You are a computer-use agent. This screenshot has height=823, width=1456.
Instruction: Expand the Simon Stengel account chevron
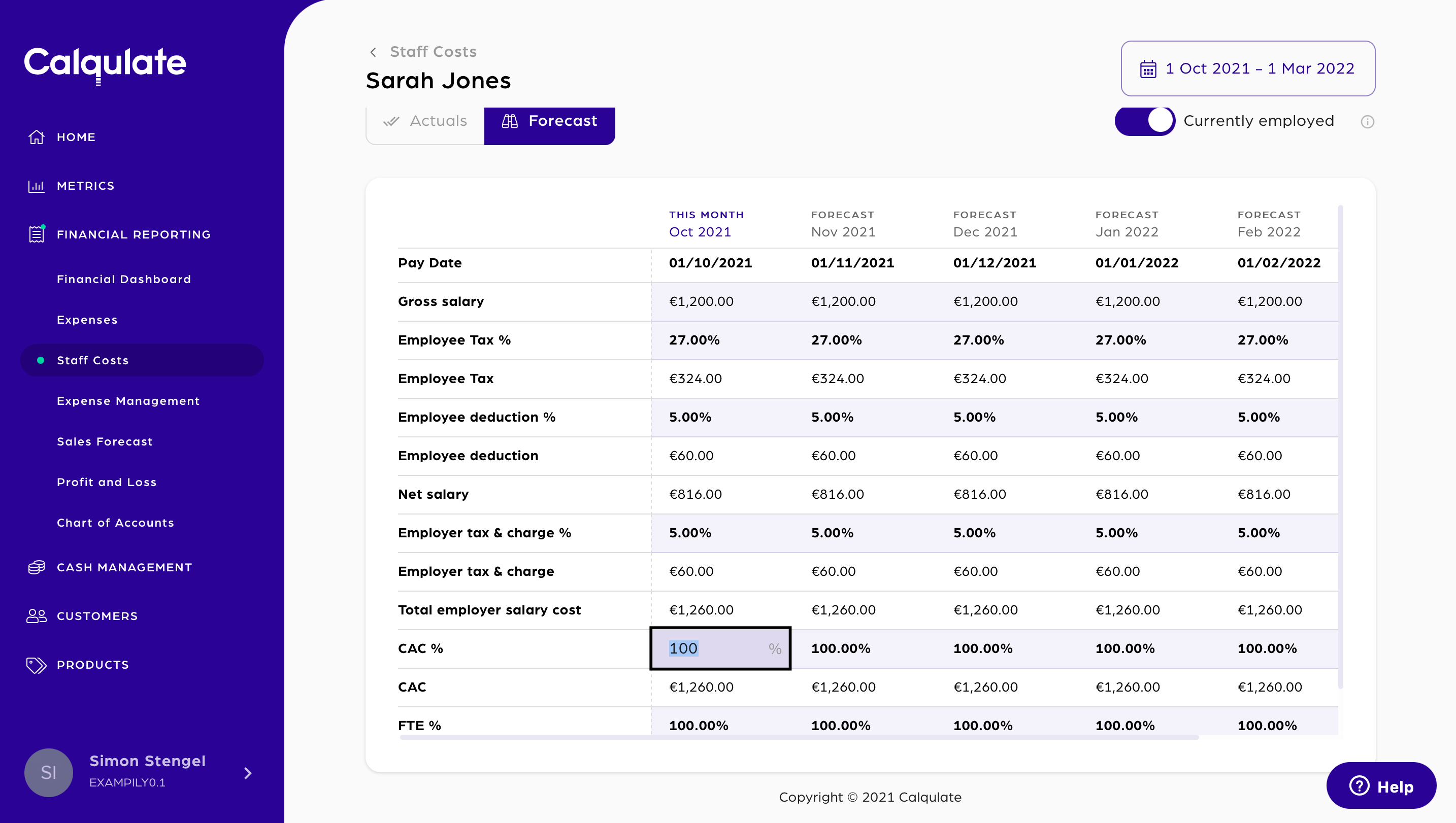pos(248,773)
